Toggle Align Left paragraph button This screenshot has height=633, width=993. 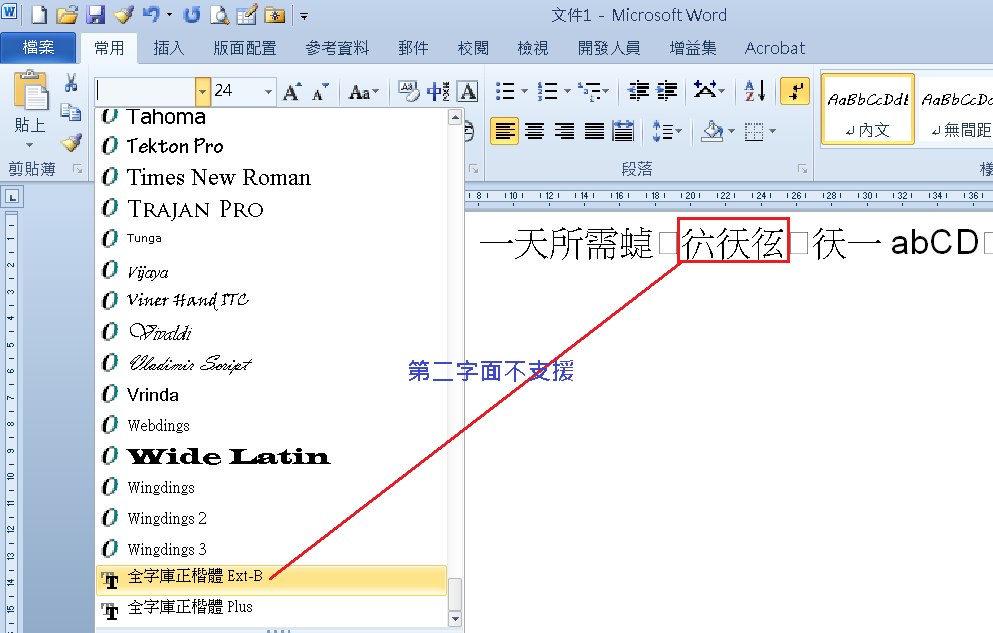tap(504, 131)
